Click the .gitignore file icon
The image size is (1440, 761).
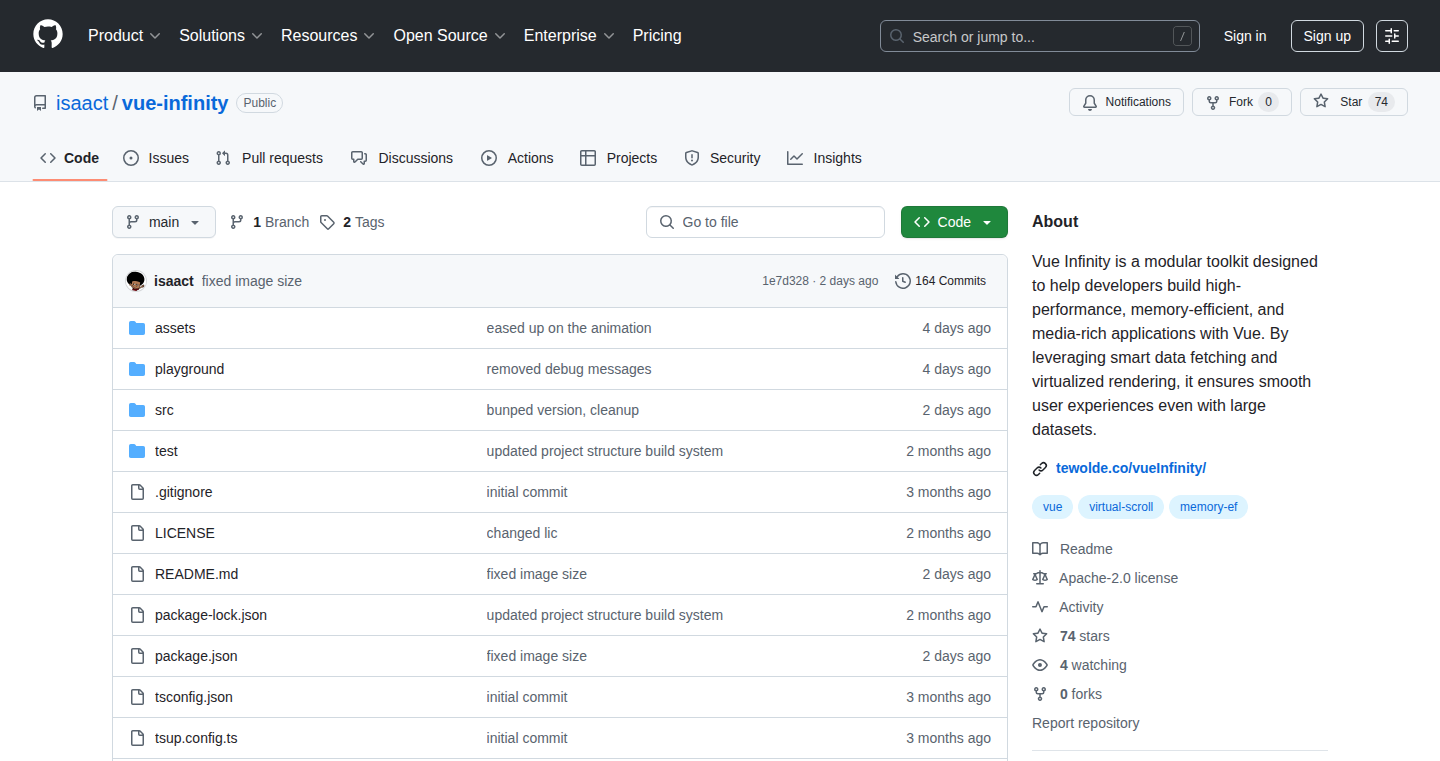[137, 492]
